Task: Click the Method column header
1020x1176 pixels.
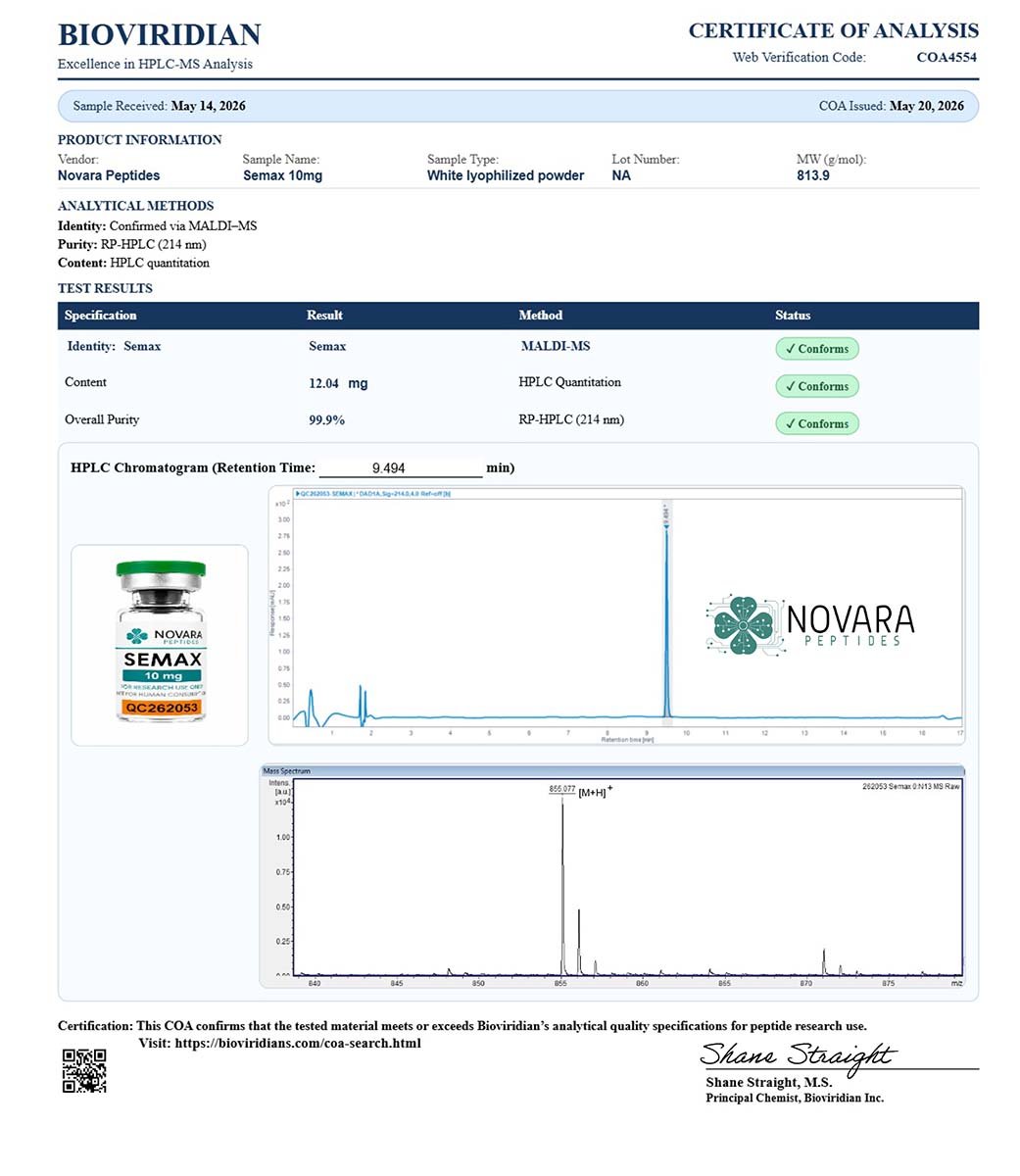Action: 541,316
